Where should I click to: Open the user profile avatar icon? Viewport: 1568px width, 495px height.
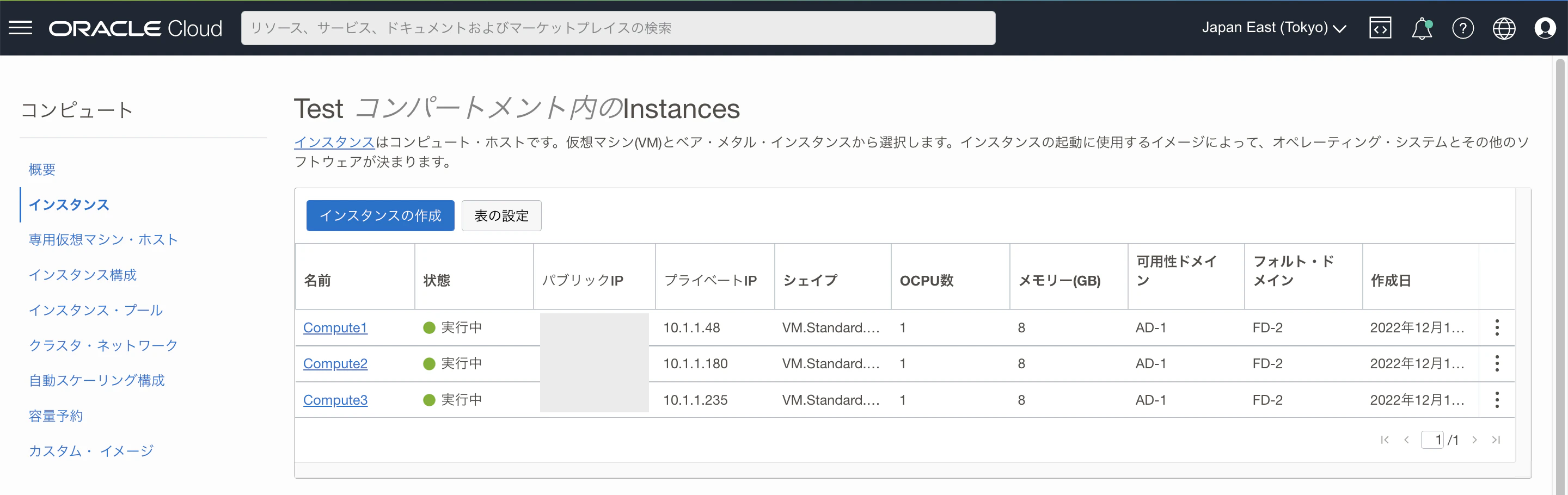click(x=1545, y=28)
